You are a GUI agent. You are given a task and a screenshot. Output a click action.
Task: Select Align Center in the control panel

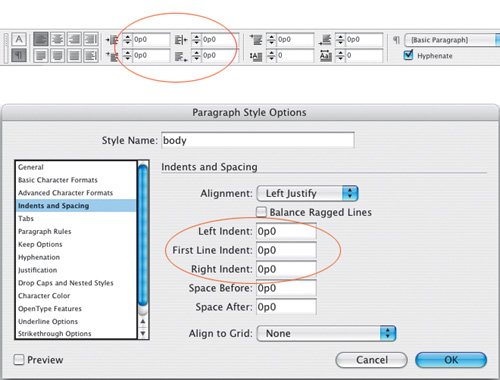pos(57,39)
